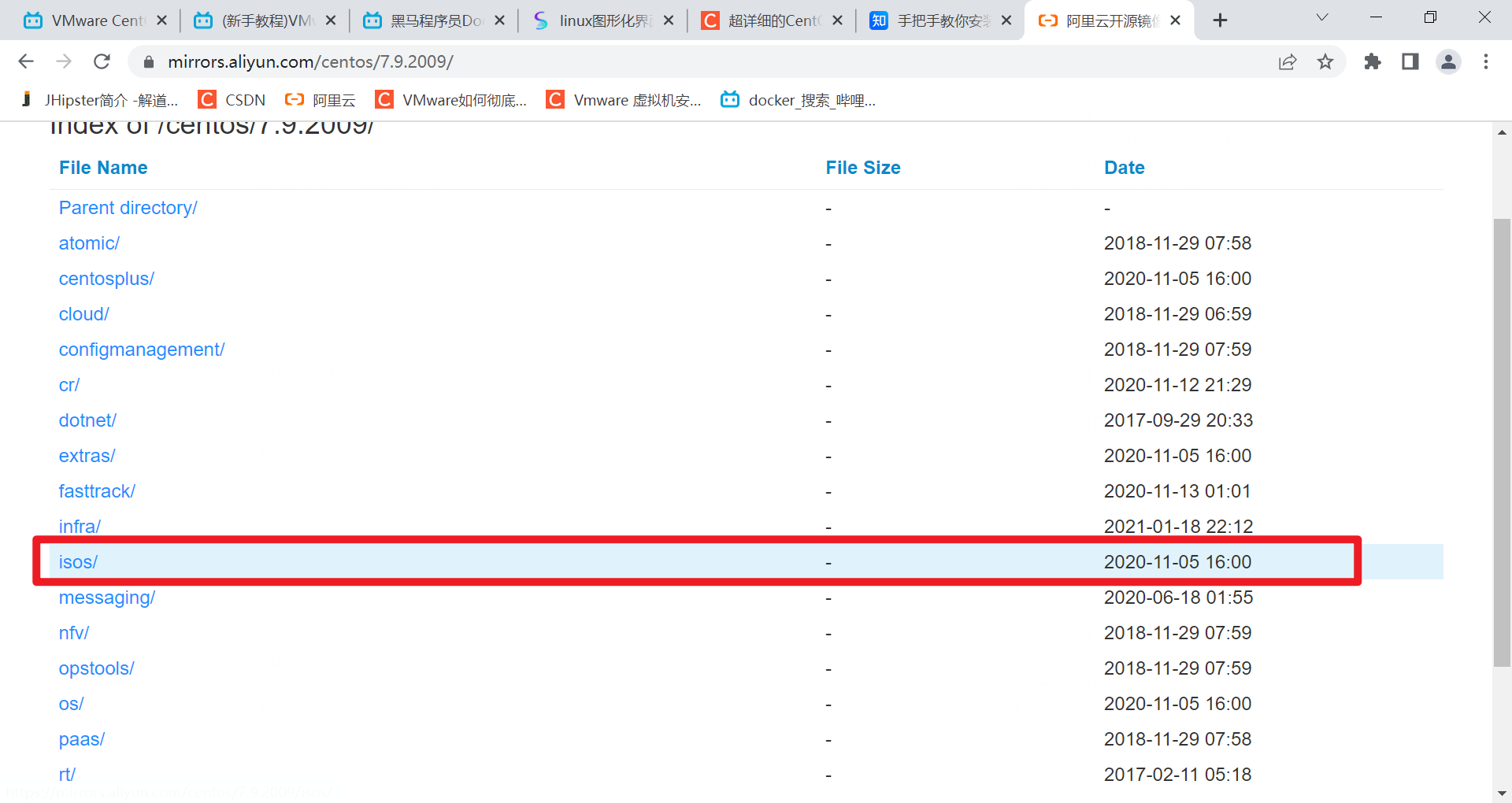This screenshot has height=803, width=1512.
Task: Open the paas/ folder
Action: pos(82,739)
